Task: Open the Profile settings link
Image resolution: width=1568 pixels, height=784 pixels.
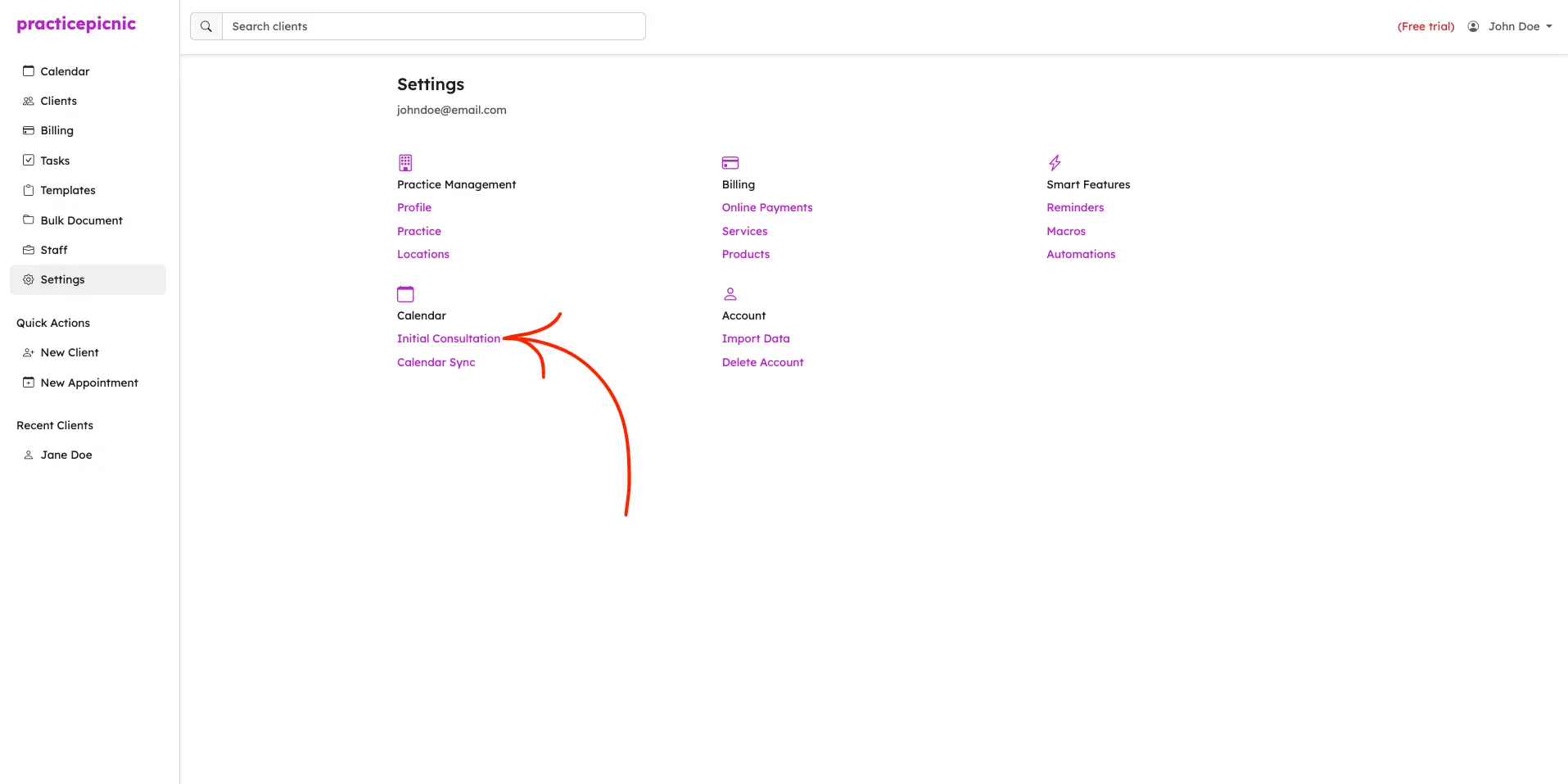Action: point(414,207)
